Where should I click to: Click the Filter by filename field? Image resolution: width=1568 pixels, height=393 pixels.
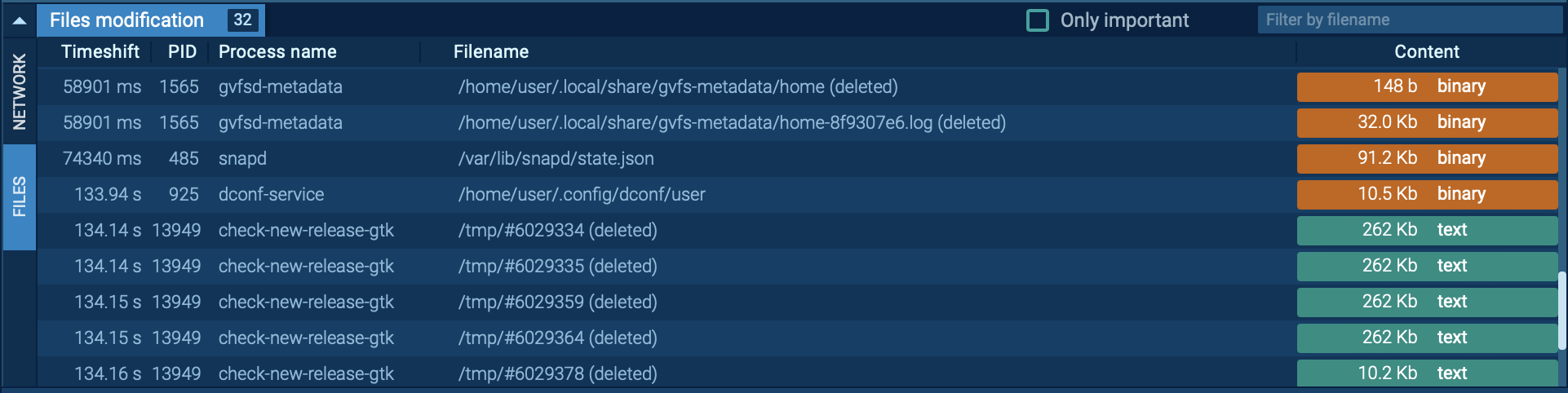(1409, 20)
